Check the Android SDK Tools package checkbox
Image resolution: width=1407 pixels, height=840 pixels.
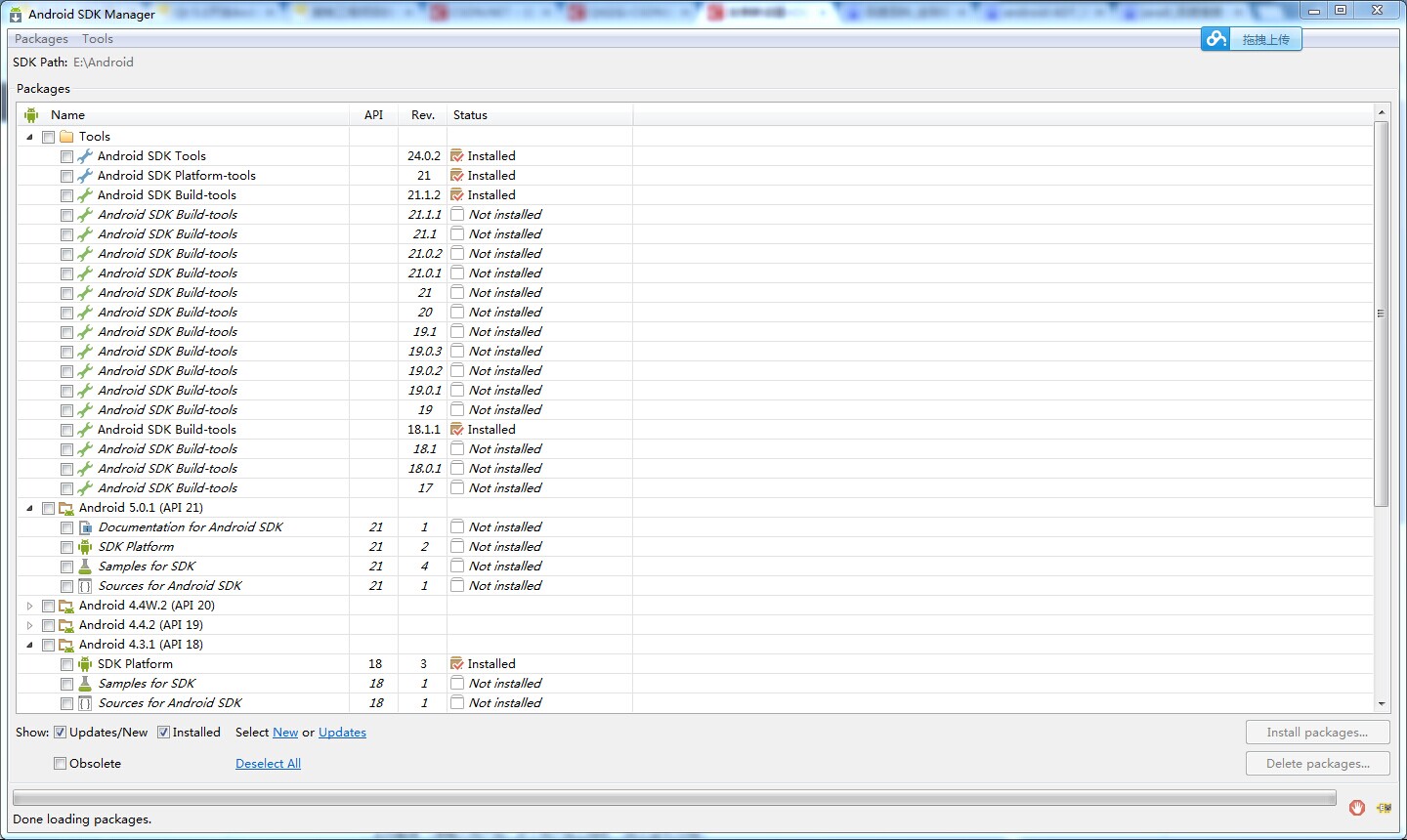pyautogui.click(x=66, y=156)
